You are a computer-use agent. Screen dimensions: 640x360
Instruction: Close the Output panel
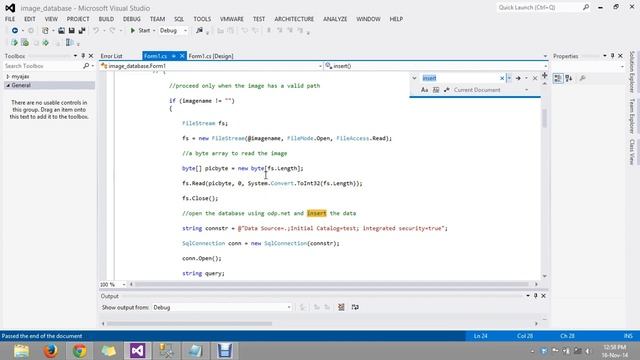tap(543, 296)
